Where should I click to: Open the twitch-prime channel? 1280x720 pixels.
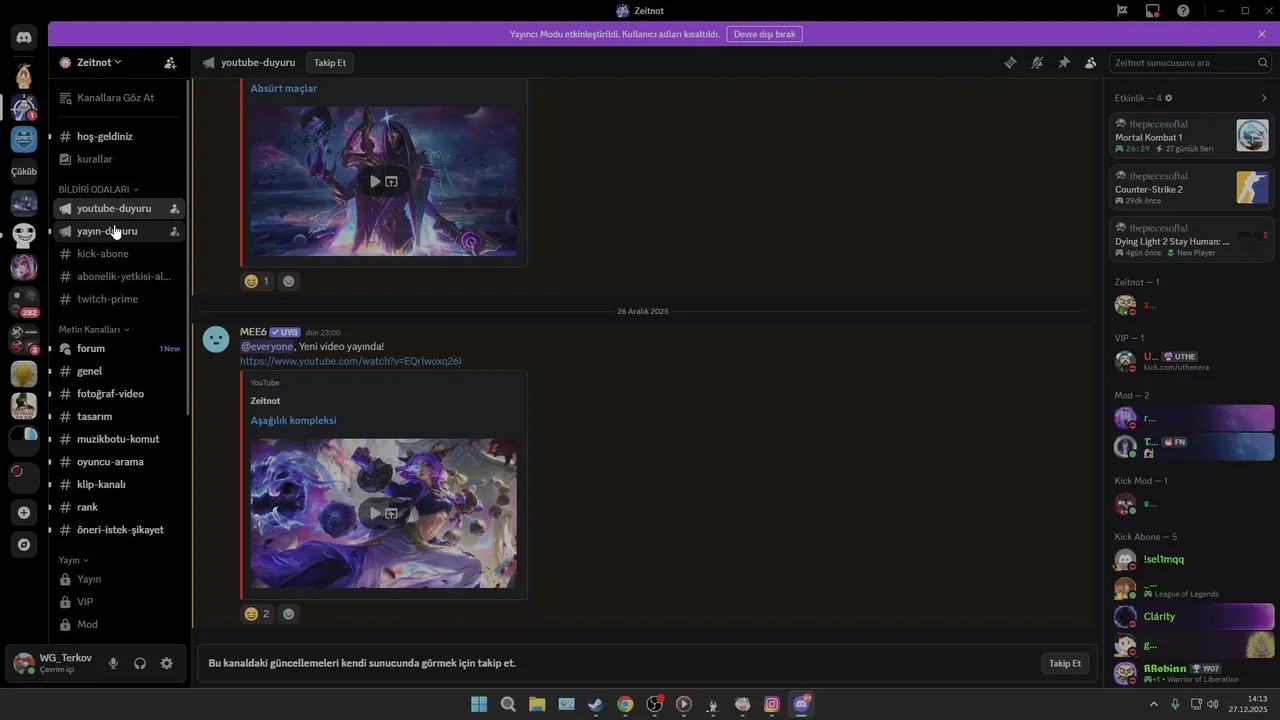(119, 299)
